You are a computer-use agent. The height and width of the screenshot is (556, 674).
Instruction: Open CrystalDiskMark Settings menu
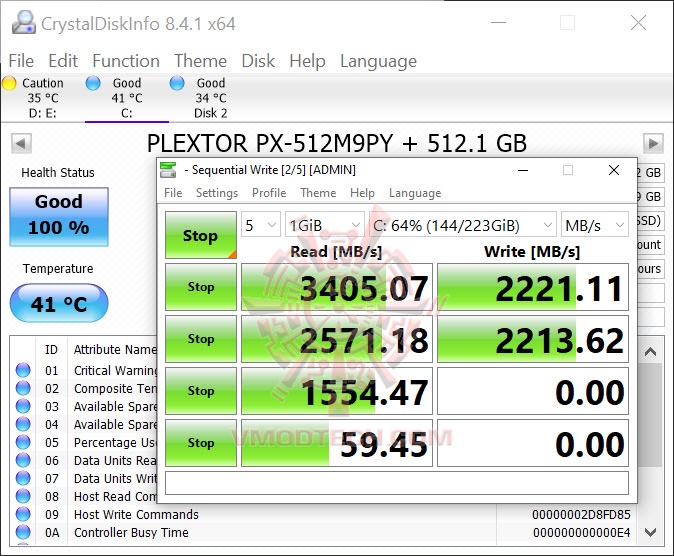217,193
